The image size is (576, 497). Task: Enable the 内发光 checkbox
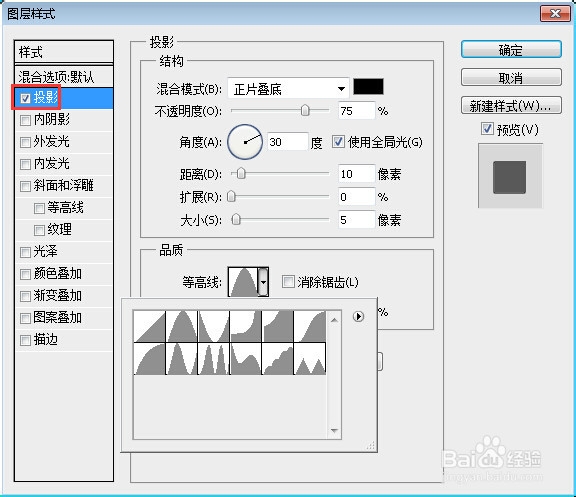click(25, 164)
